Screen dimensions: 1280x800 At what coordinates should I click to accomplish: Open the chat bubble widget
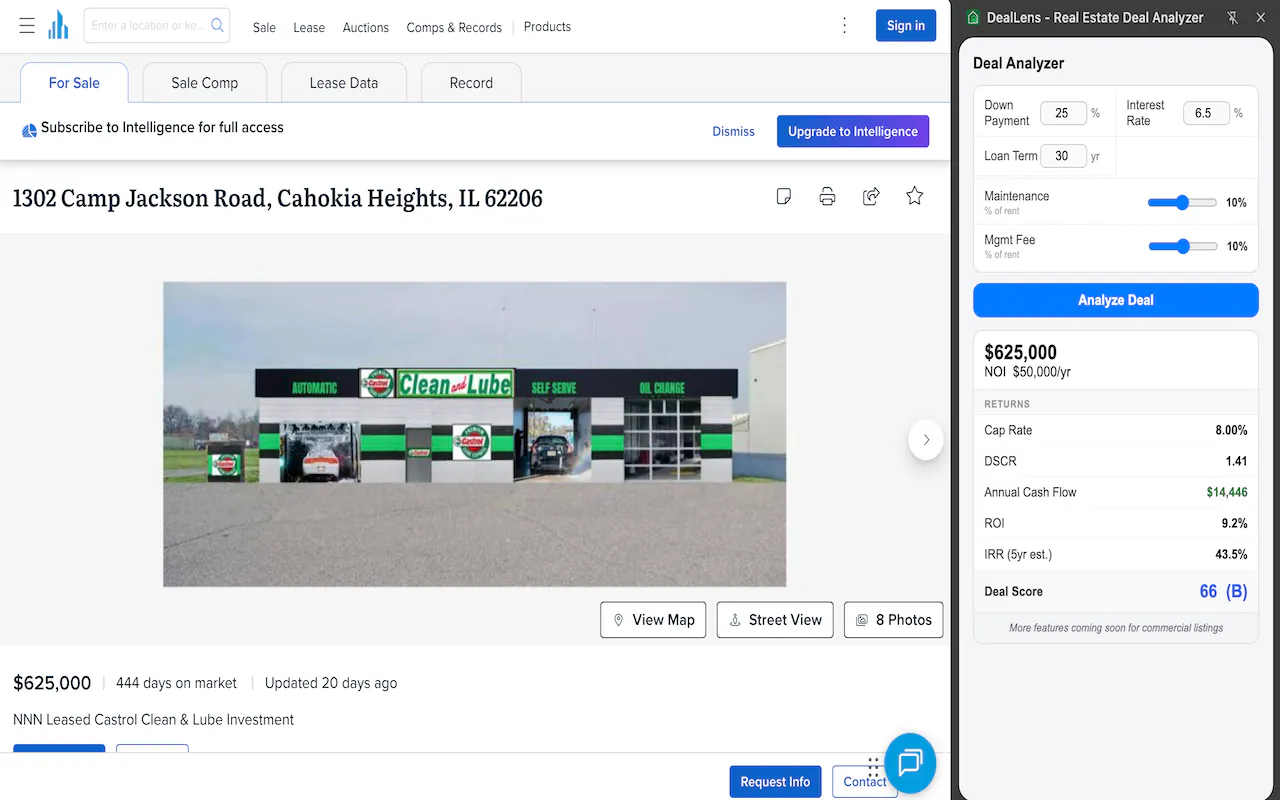click(x=909, y=763)
